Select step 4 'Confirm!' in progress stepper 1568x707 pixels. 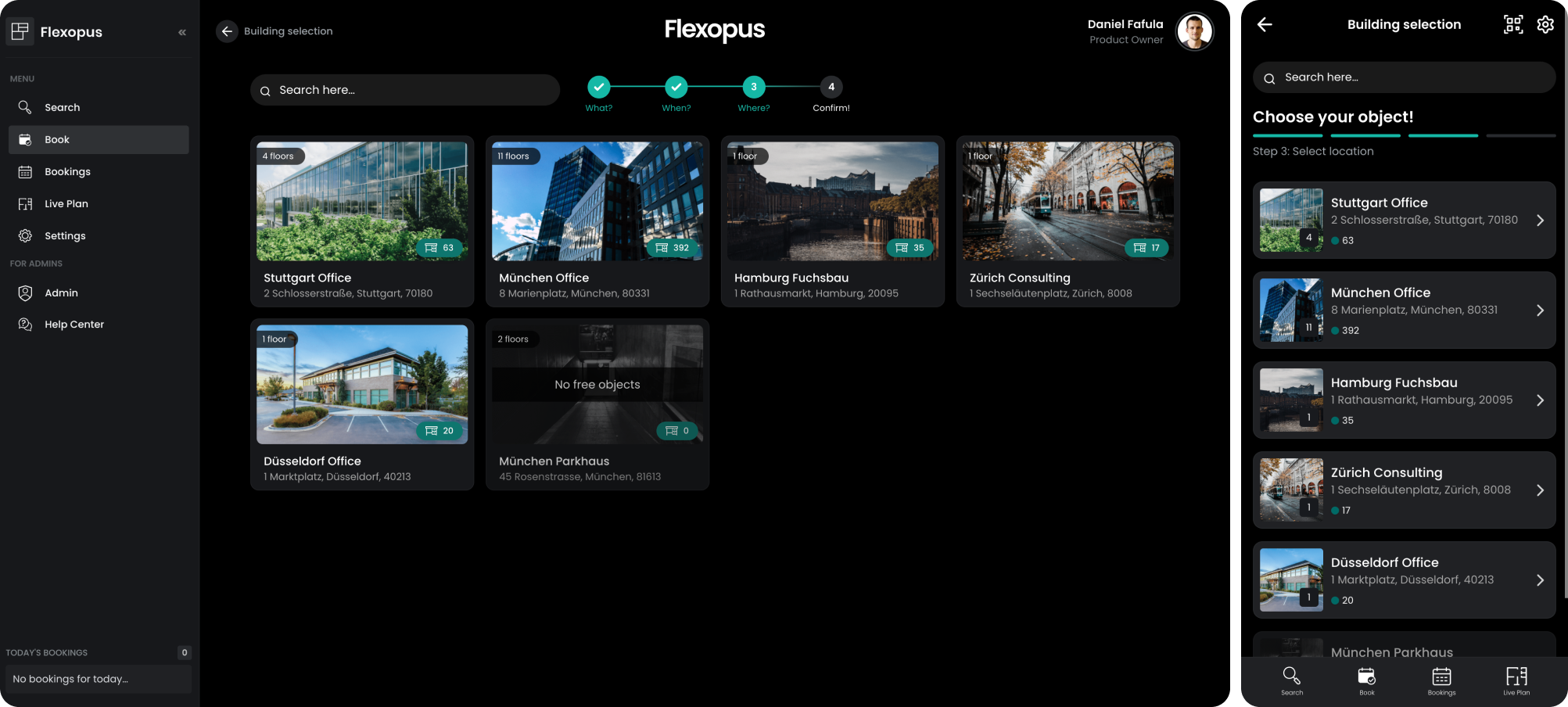[831, 87]
